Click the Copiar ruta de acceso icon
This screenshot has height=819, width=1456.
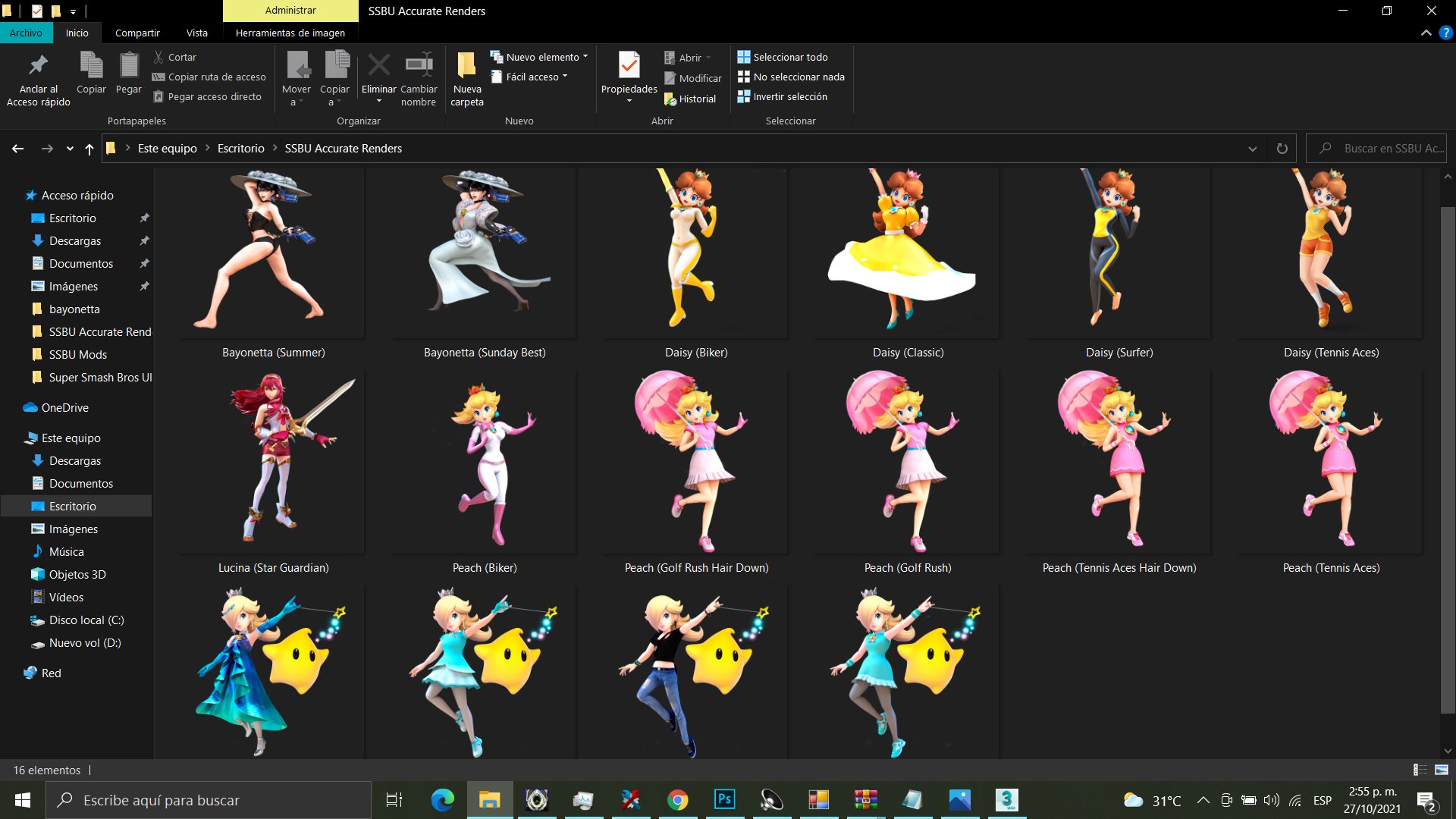[x=158, y=77]
